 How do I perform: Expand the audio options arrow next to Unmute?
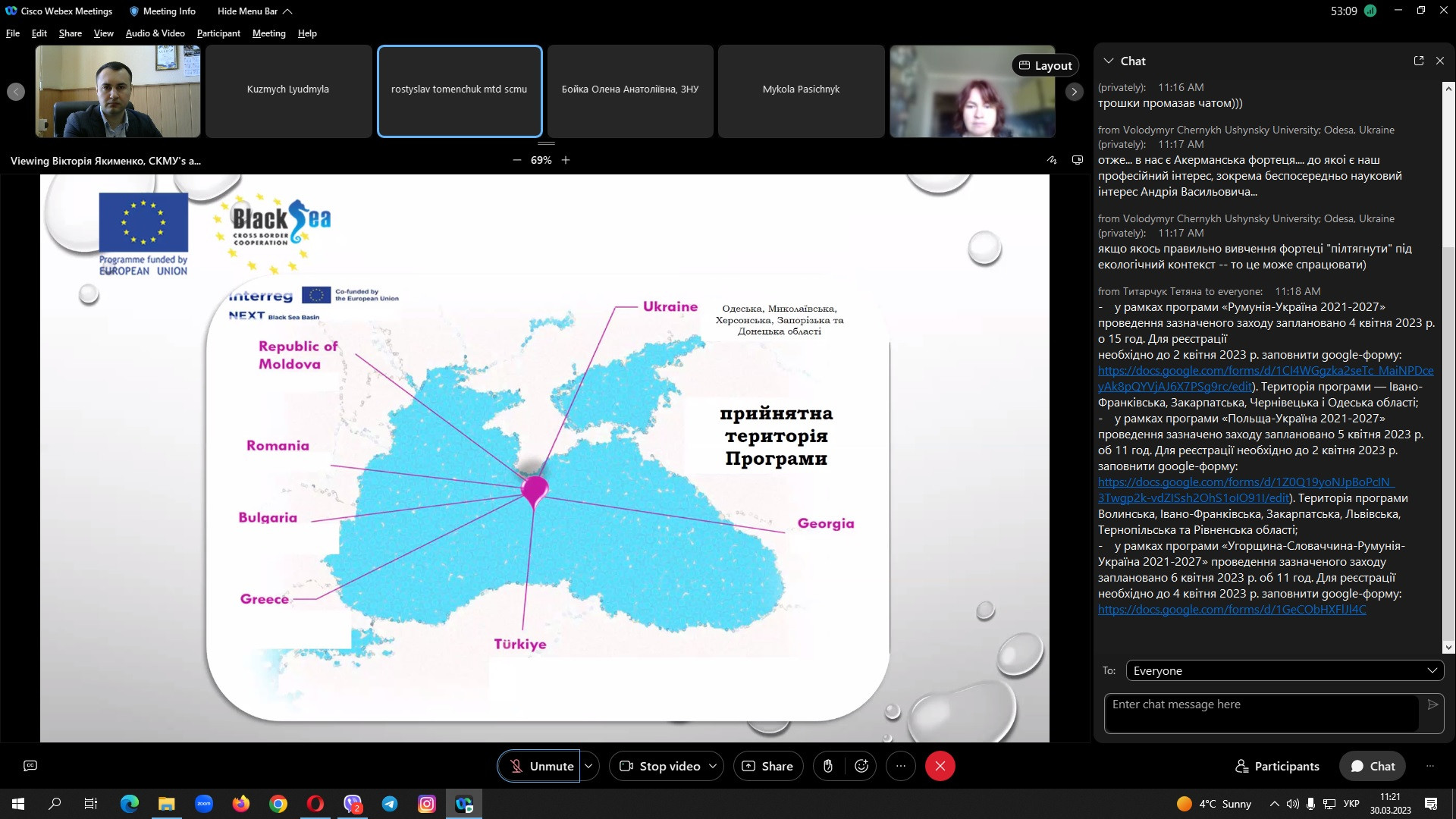click(588, 766)
